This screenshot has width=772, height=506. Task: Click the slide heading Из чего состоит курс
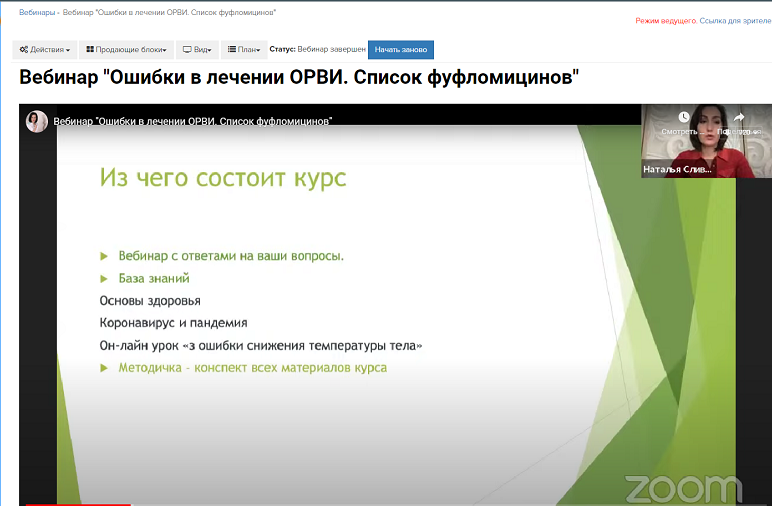tap(223, 179)
